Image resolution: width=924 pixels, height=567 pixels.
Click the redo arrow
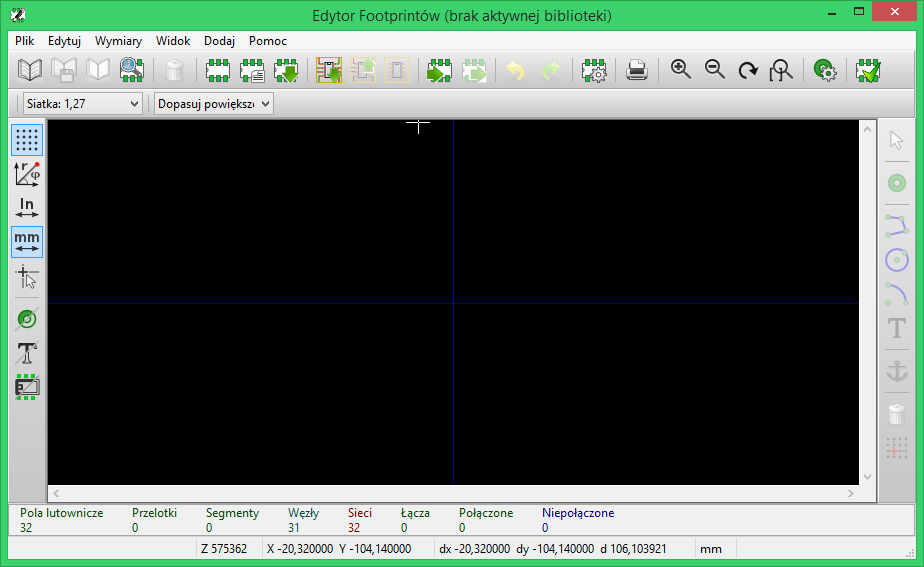click(x=551, y=70)
